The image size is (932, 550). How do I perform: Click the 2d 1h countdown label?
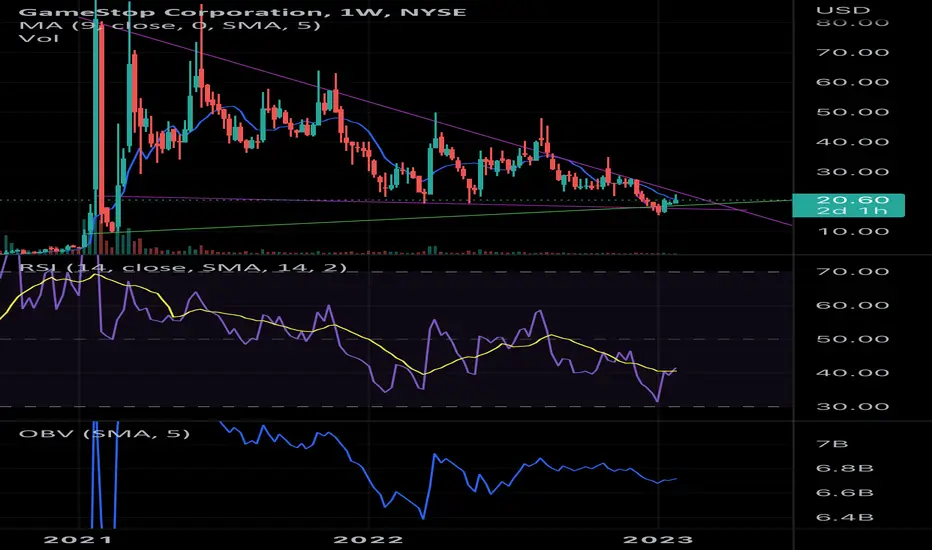[853, 210]
